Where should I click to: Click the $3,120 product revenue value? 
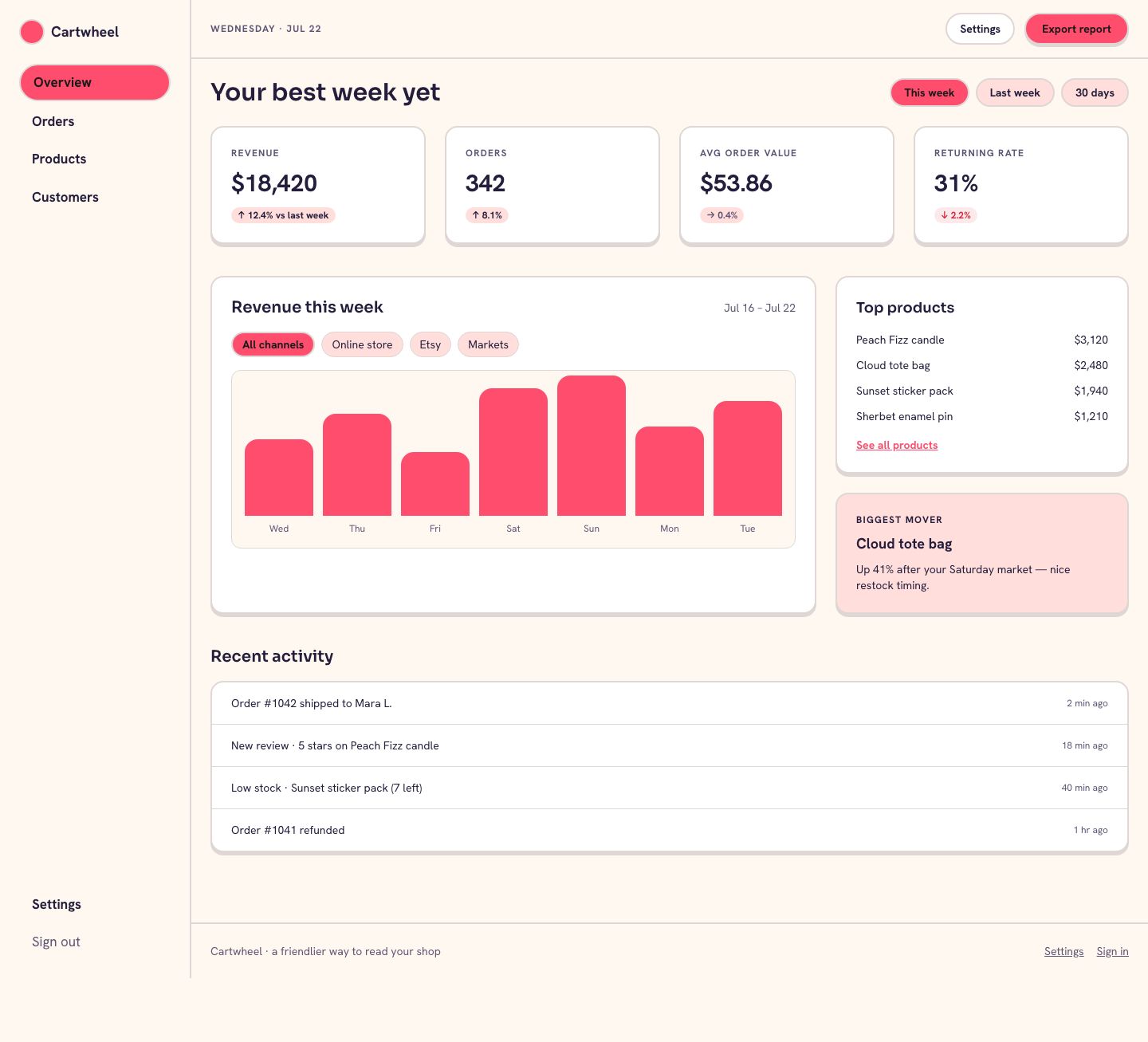pyautogui.click(x=1091, y=340)
